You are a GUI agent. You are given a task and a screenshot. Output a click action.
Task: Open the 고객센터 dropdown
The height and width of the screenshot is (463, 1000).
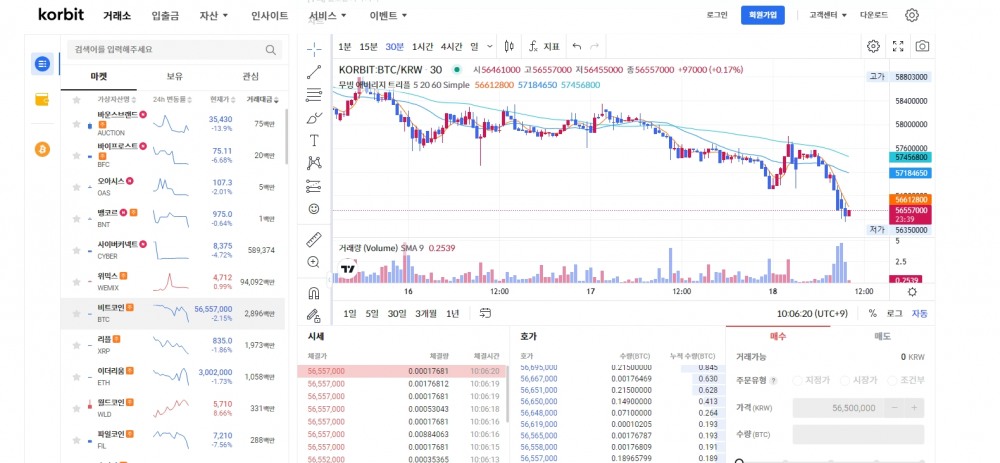click(828, 15)
